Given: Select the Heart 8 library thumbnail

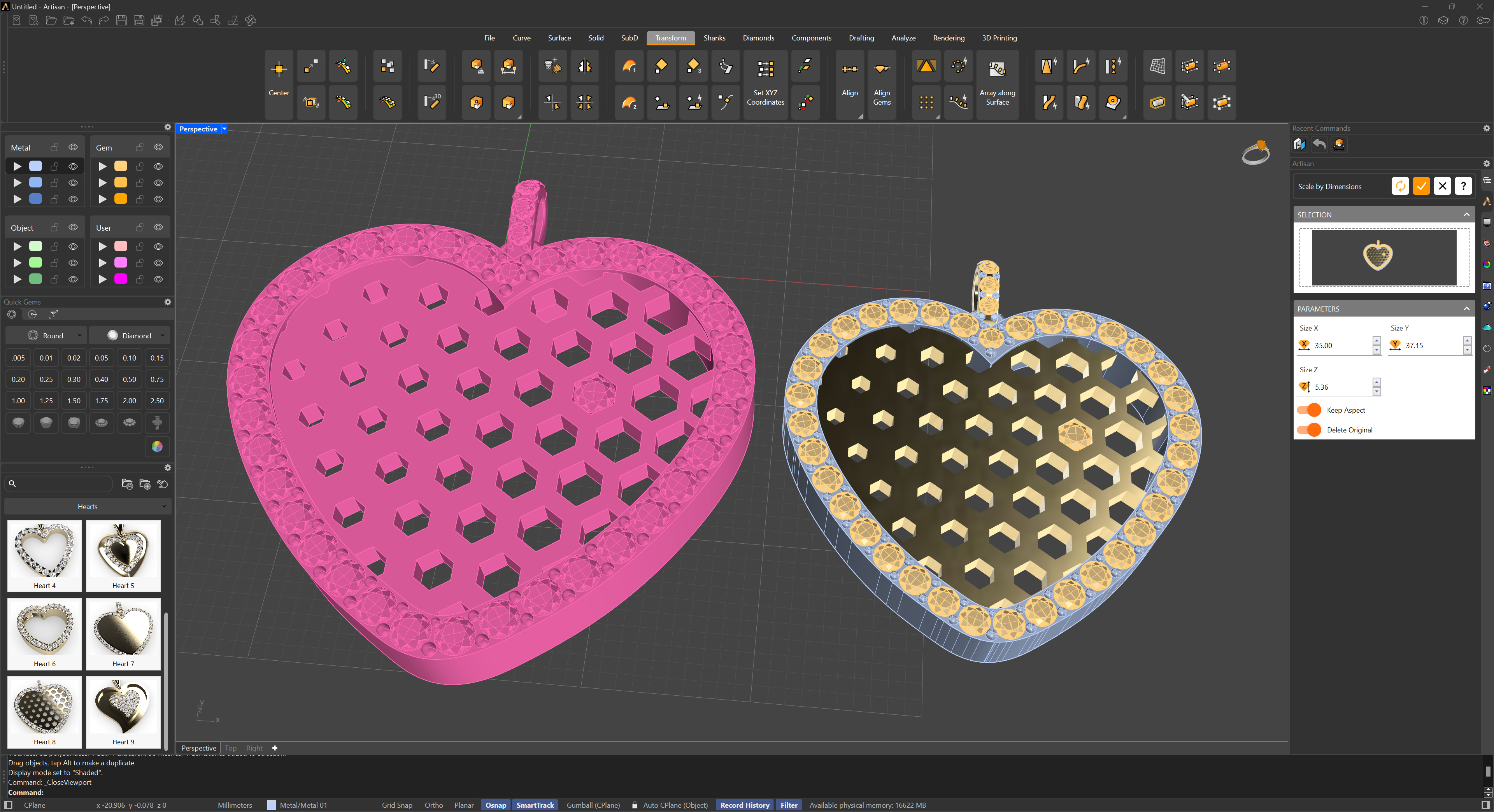Looking at the screenshot, I should tap(45, 712).
